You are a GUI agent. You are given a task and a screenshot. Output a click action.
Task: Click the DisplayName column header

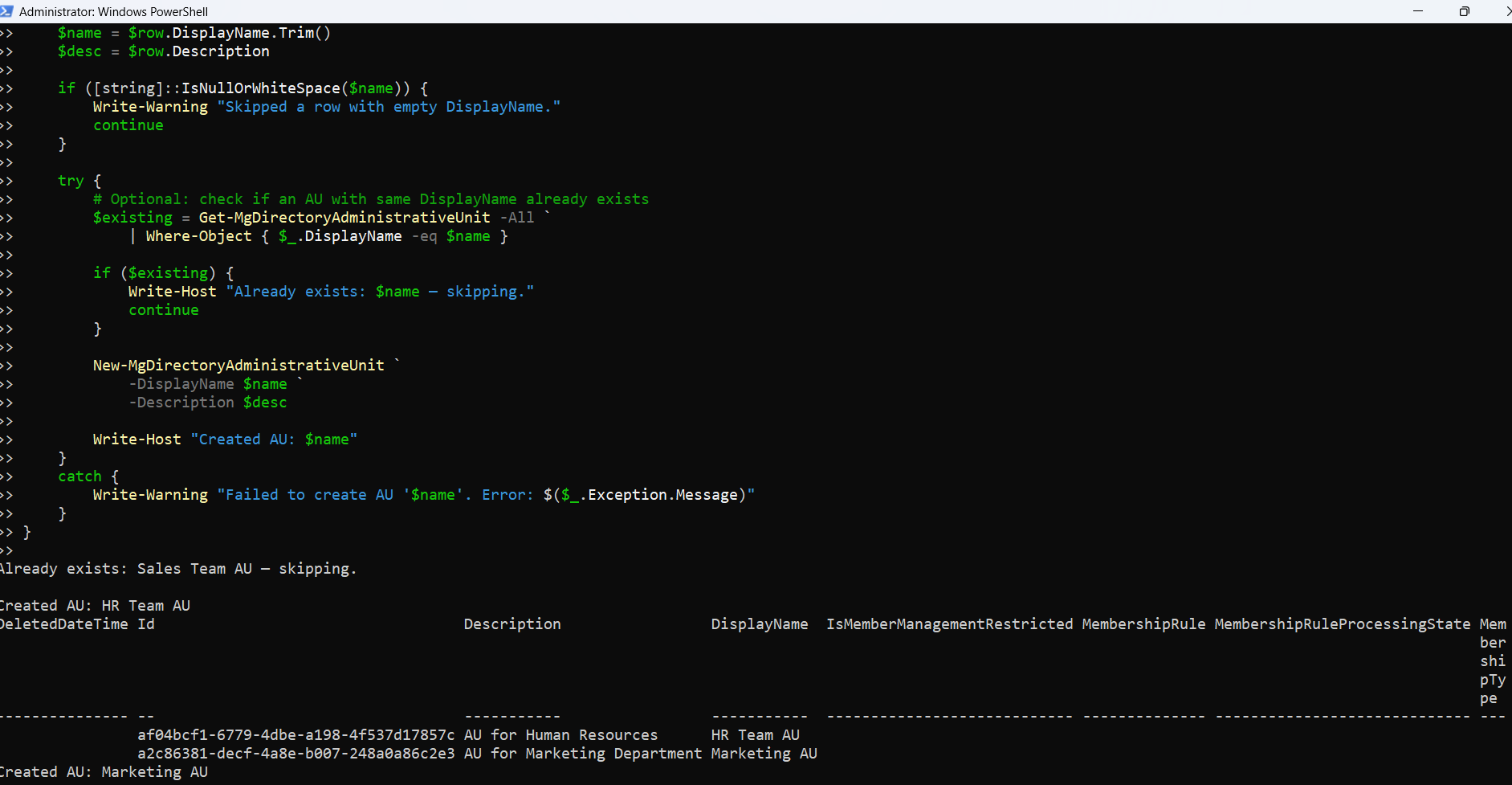759,624
